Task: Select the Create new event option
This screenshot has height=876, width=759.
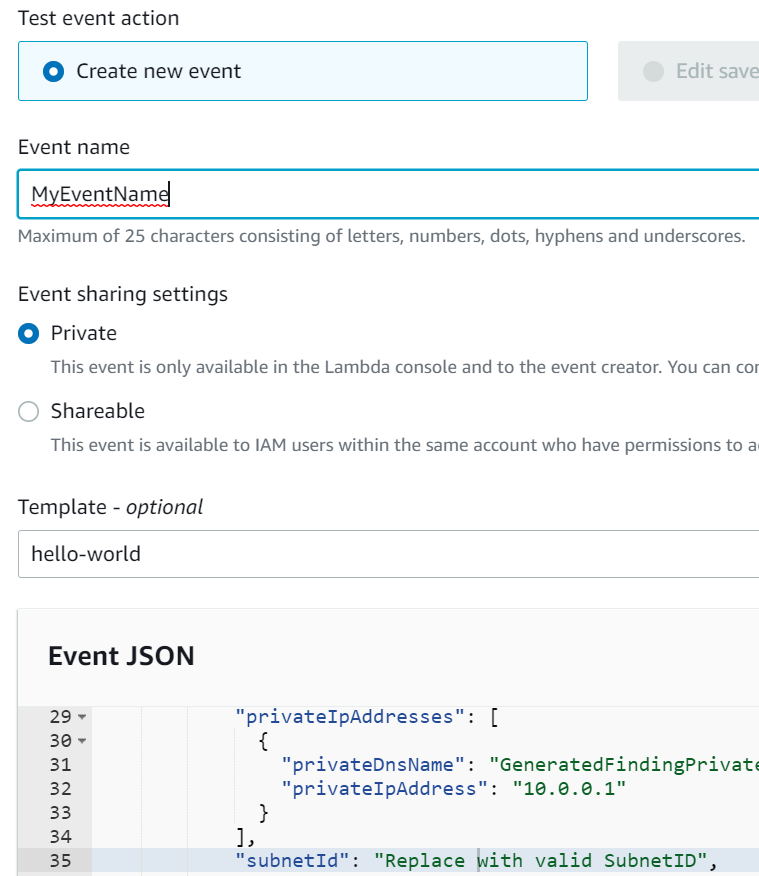Action: (303, 71)
